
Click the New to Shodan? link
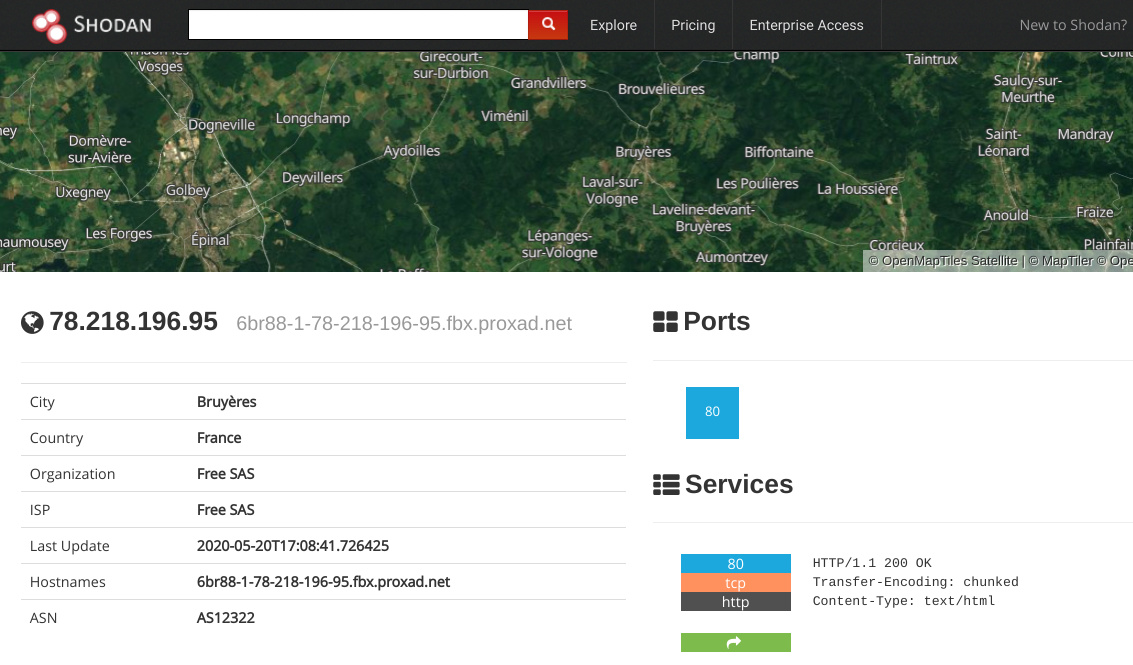coord(1073,25)
